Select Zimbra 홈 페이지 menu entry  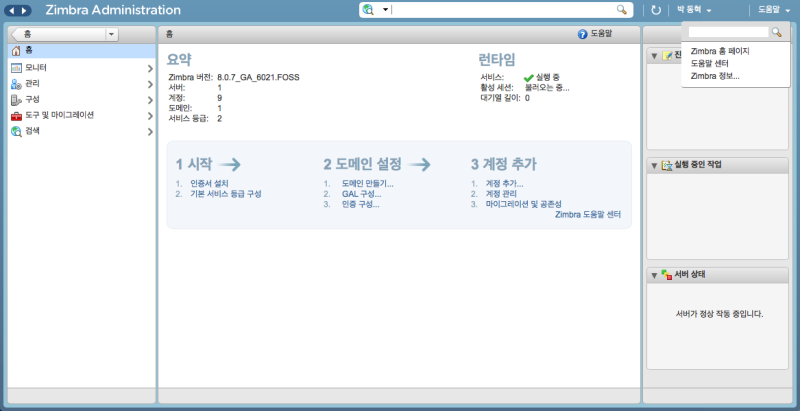click(x=719, y=51)
